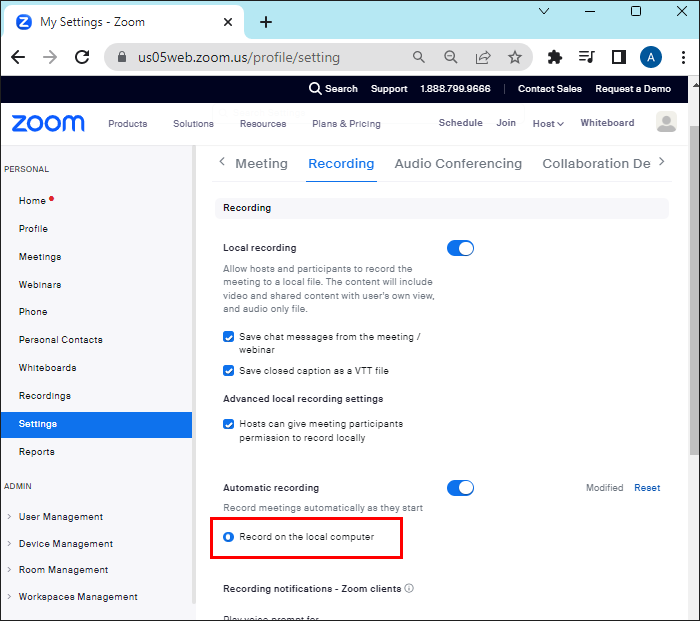Viewport: 700px width, 621px height.
Task: Open Plans & Pricing
Action: [346, 124]
